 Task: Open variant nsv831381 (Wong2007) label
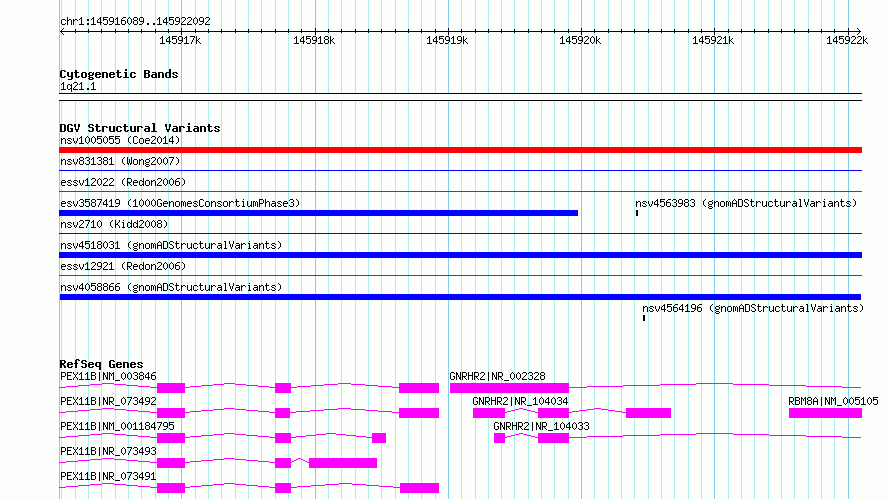(120, 161)
